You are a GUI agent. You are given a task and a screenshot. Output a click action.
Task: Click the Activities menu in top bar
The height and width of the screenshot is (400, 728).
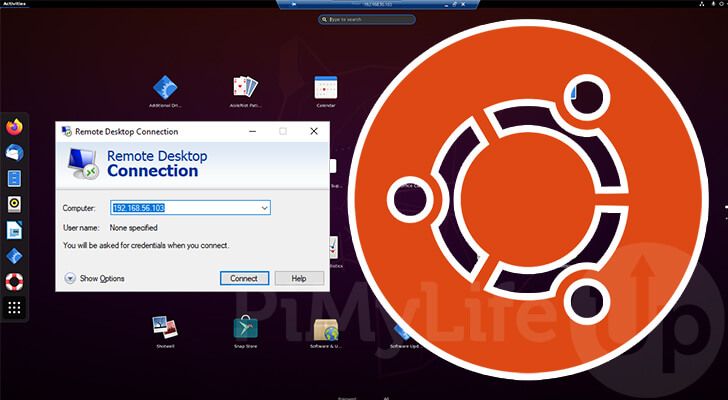pos(14,4)
